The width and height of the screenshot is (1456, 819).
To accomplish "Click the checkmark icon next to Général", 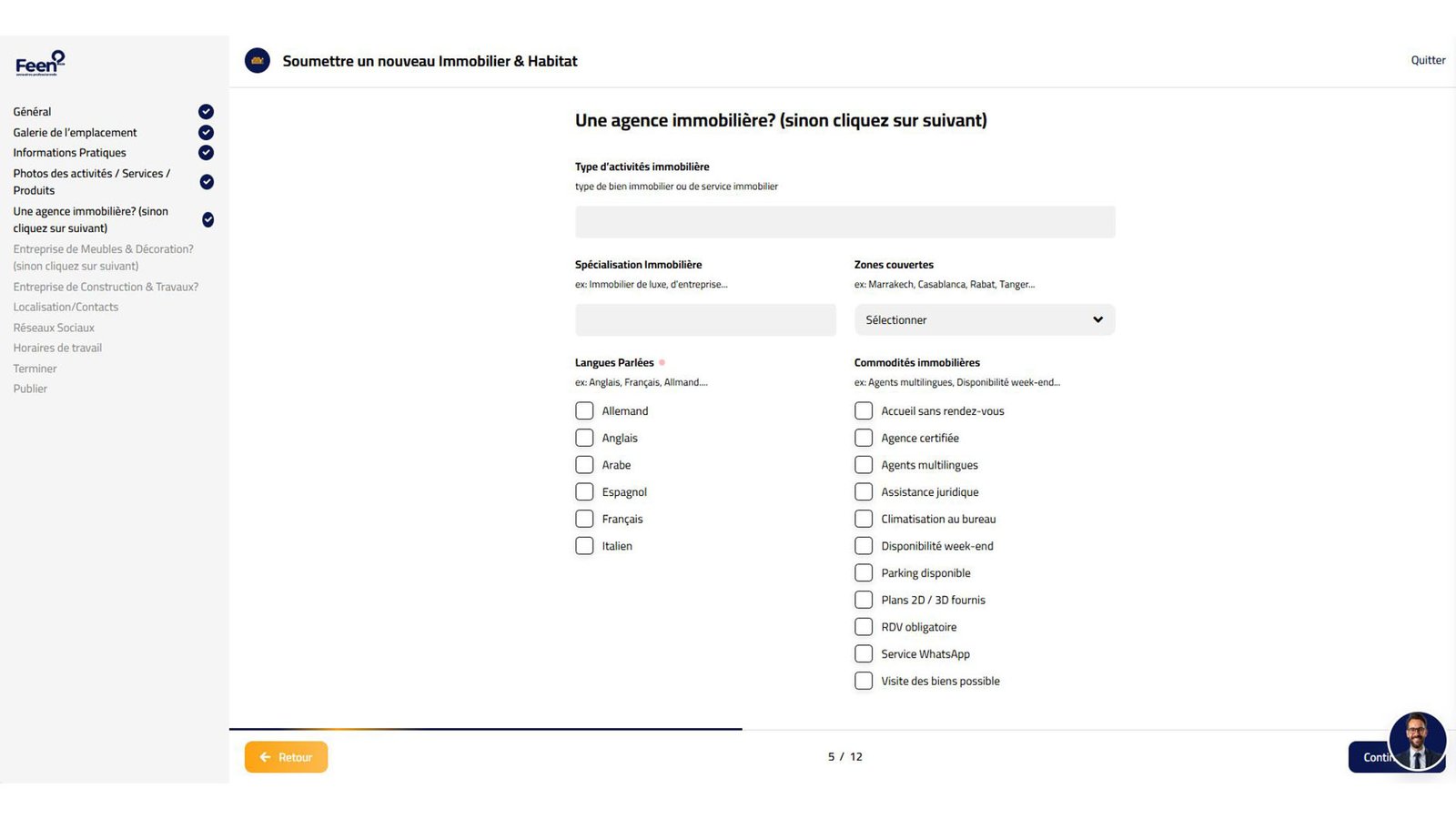I will (207, 112).
